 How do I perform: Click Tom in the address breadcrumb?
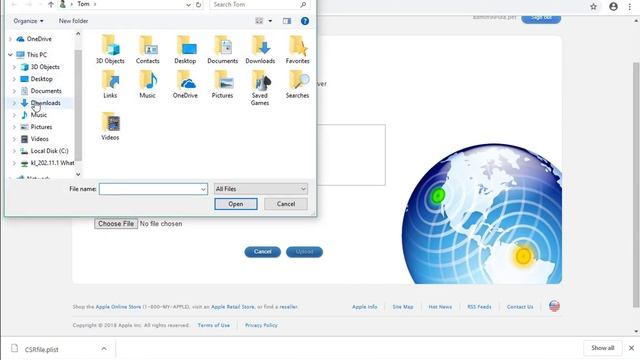tap(83, 4)
